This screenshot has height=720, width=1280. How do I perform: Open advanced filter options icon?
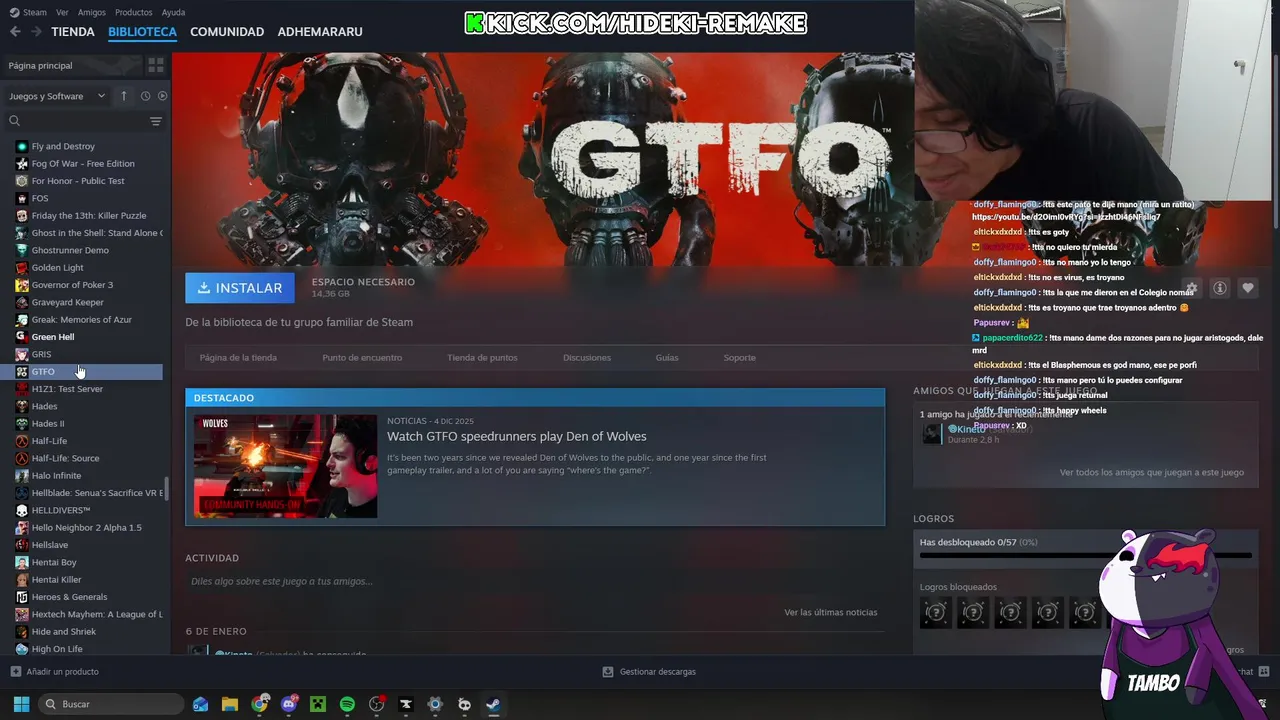click(155, 121)
